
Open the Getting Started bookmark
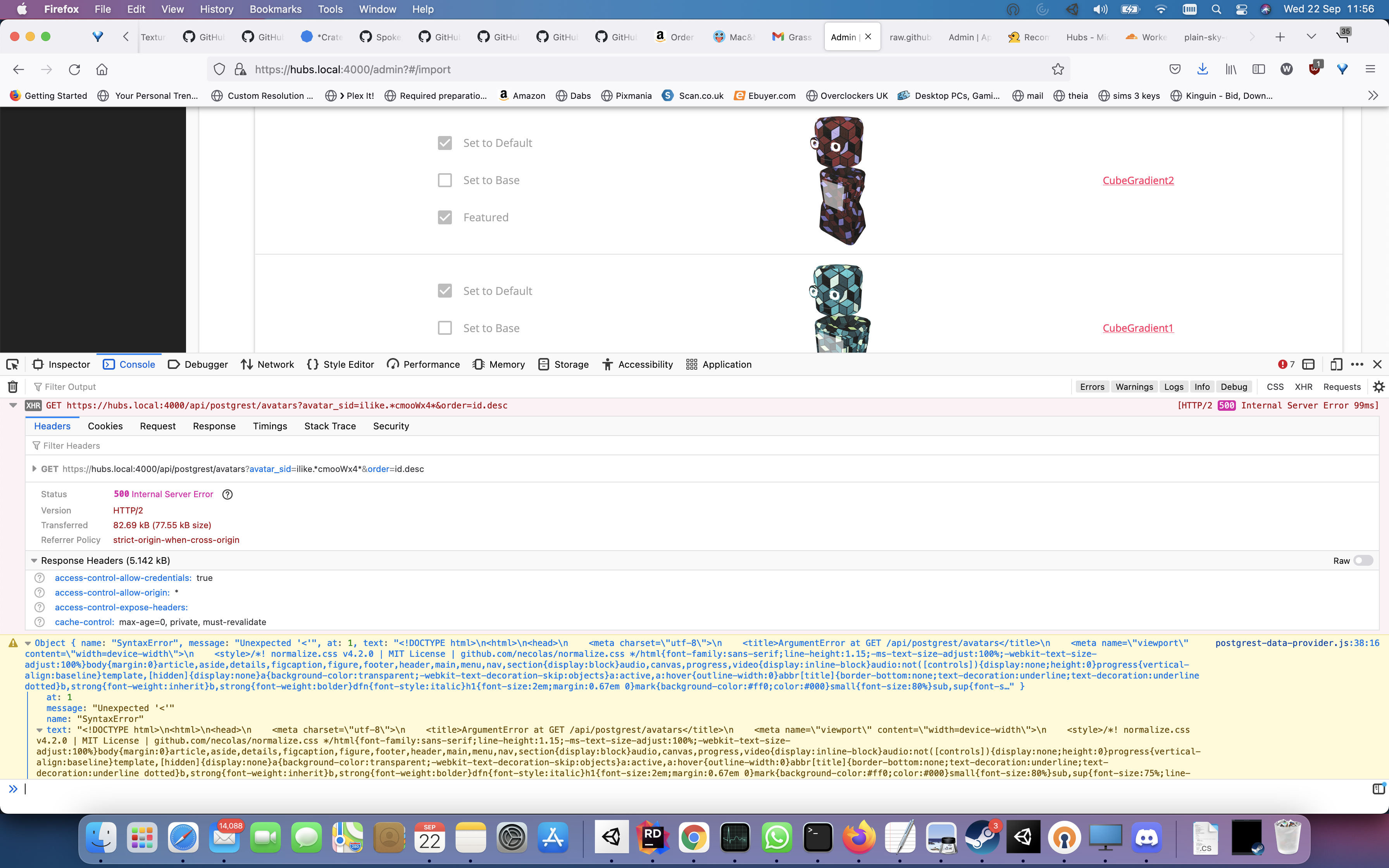(x=49, y=96)
